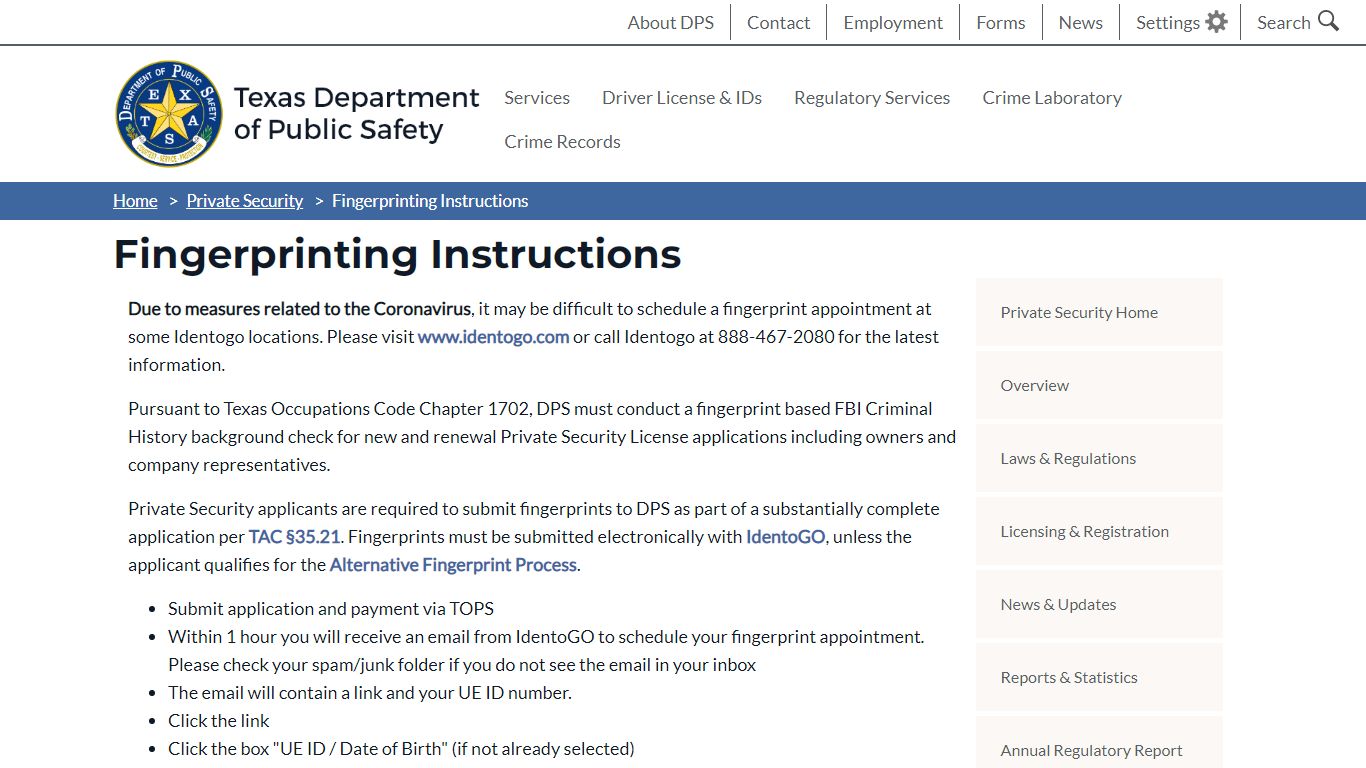Open Crime Records menu

point(562,141)
